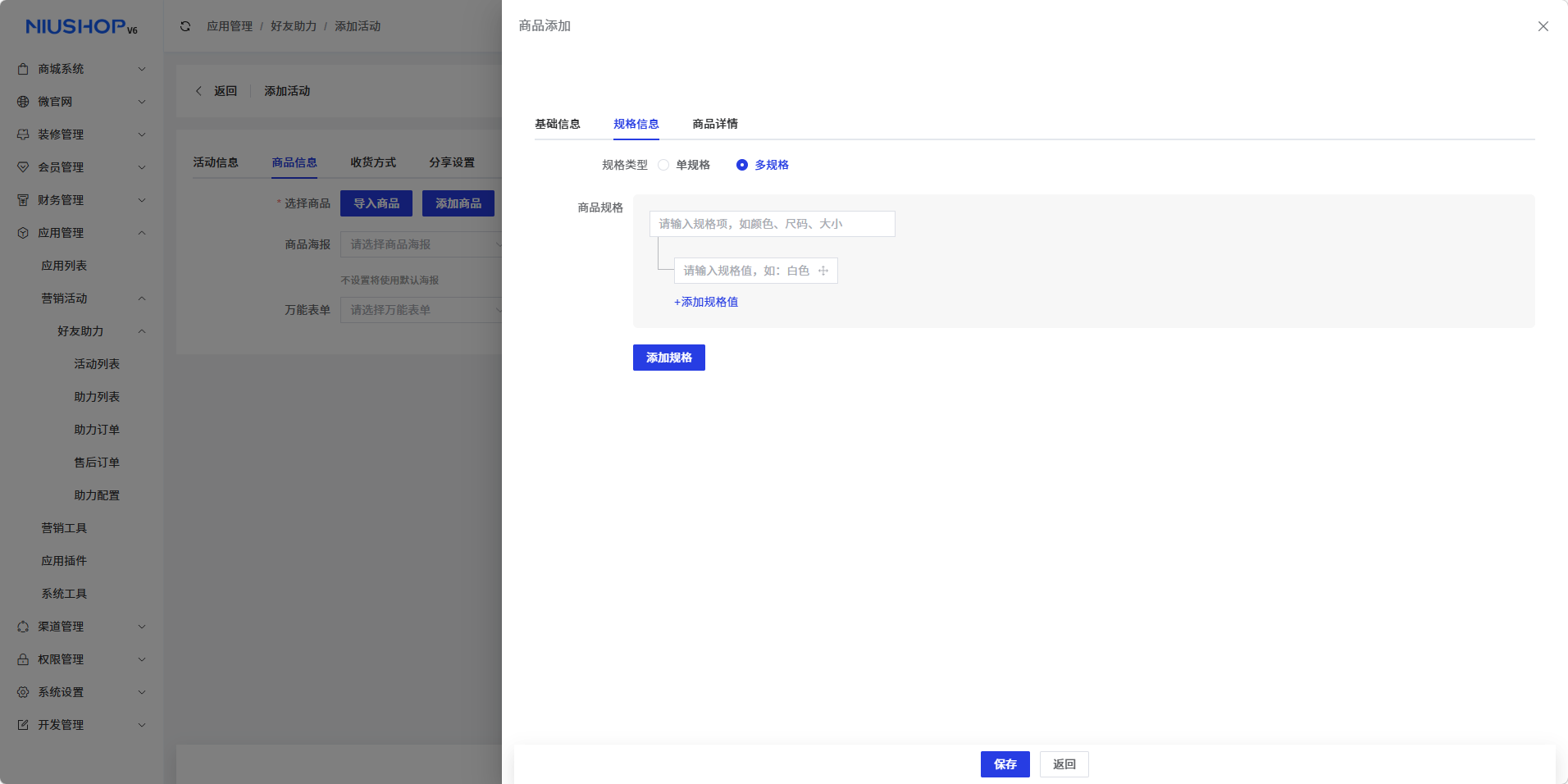Image resolution: width=1568 pixels, height=784 pixels.
Task: Switch to the 分享设置 tab
Action: click(452, 162)
